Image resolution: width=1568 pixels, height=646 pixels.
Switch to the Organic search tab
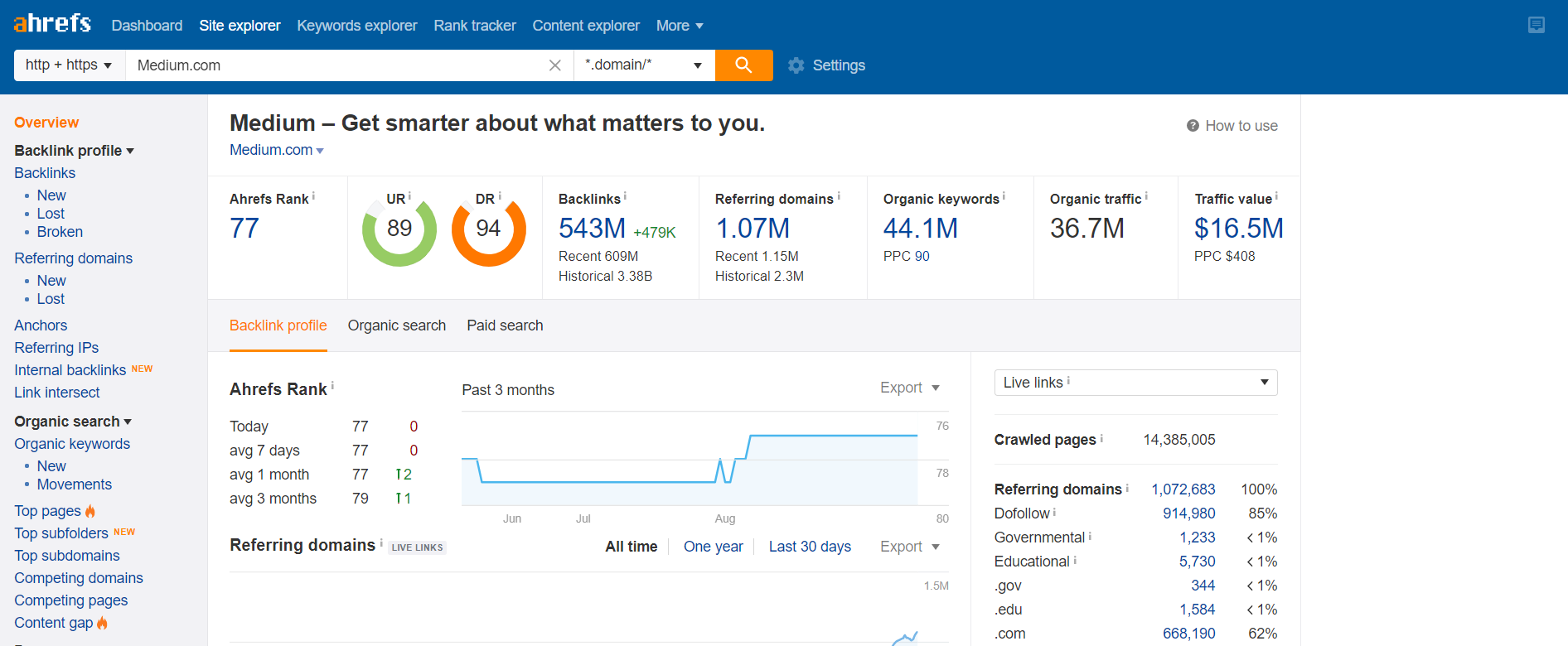tap(396, 325)
